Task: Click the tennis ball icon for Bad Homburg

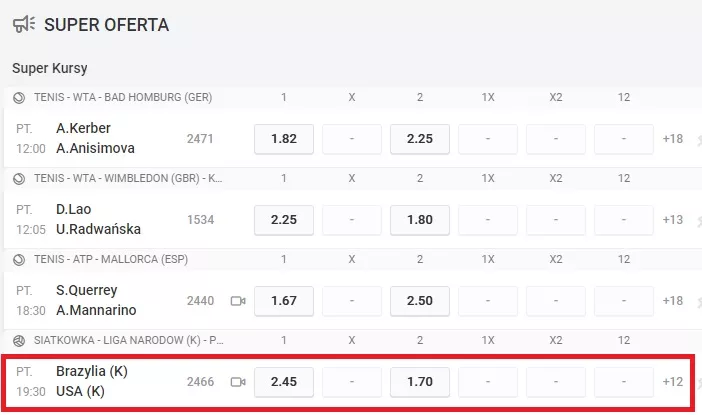Action: [19, 98]
